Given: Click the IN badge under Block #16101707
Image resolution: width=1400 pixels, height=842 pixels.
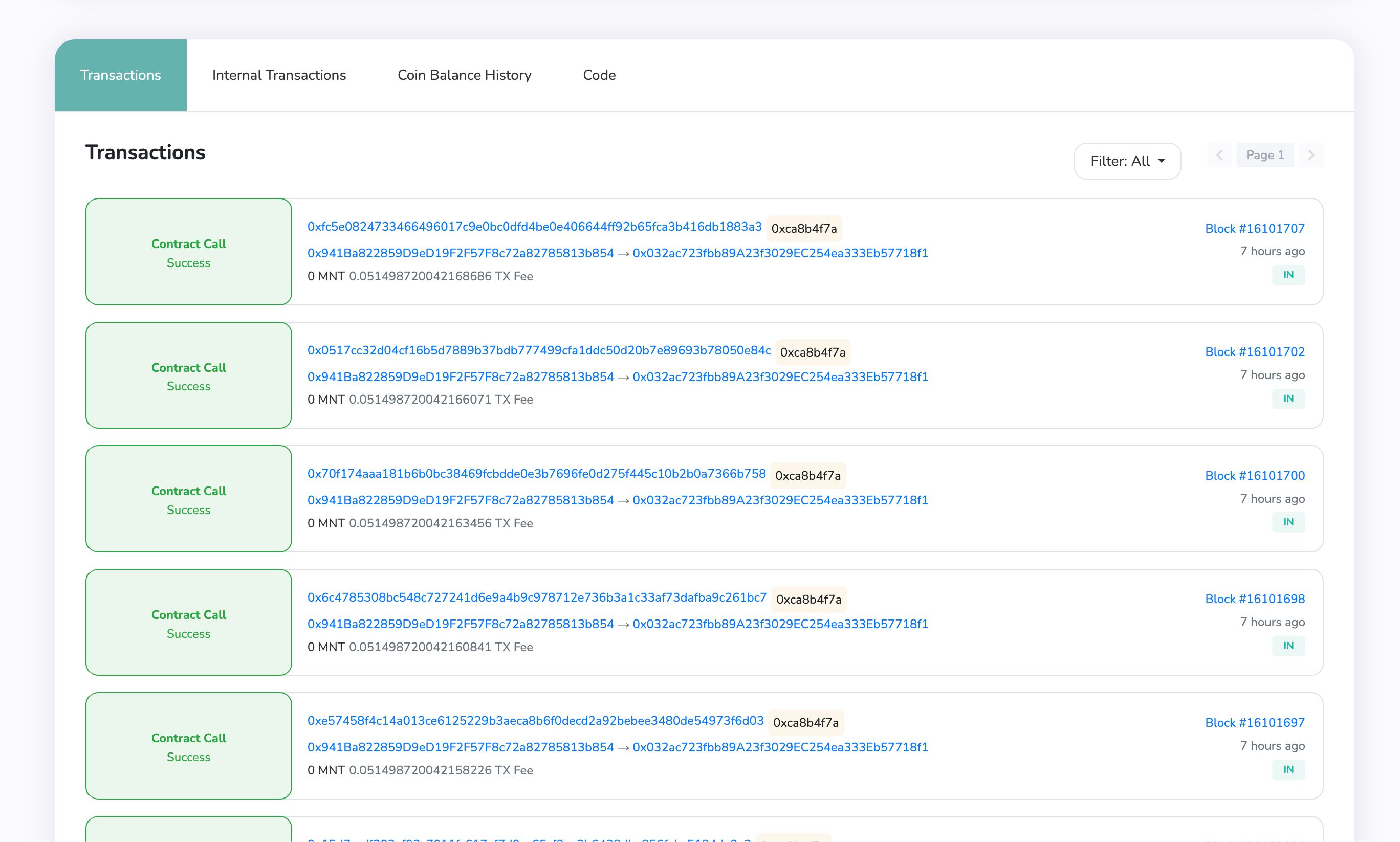Looking at the screenshot, I should (x=1288, y=275).
